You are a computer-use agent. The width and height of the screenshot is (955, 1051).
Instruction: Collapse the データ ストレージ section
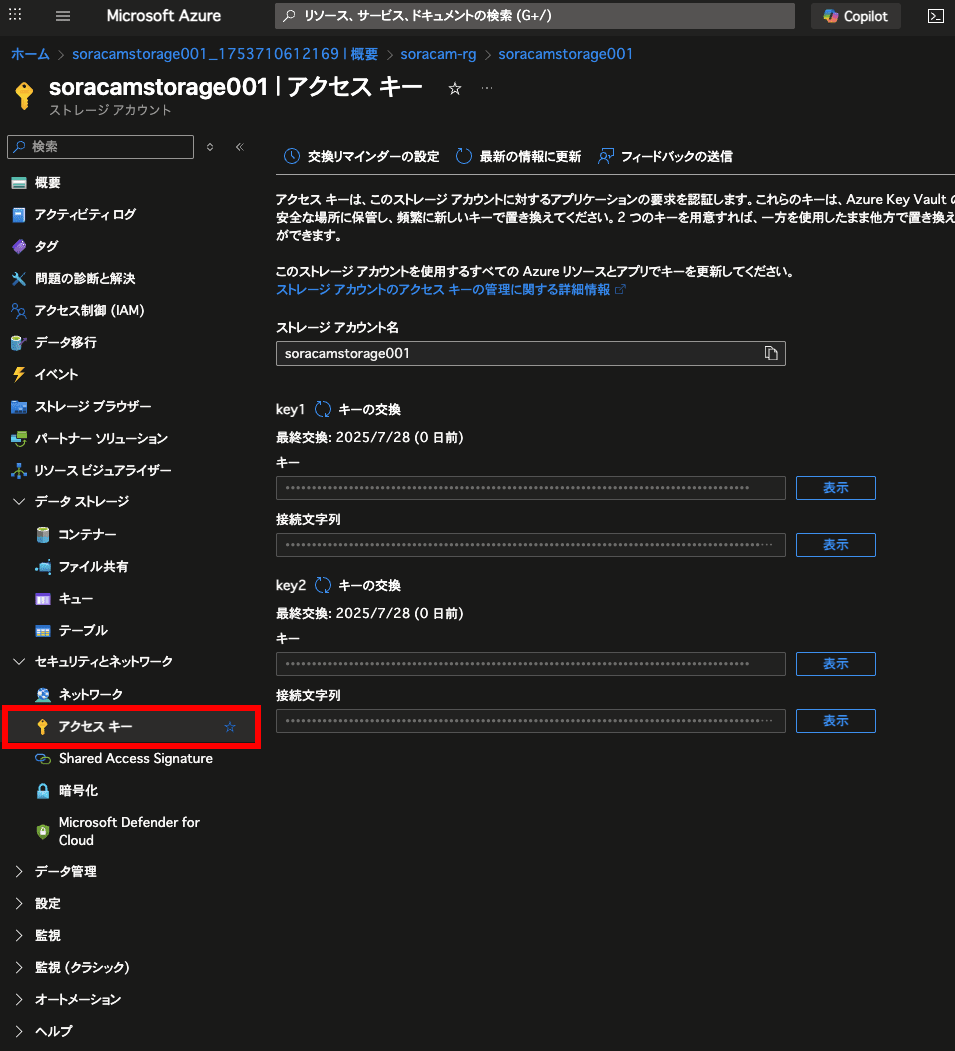19,501
